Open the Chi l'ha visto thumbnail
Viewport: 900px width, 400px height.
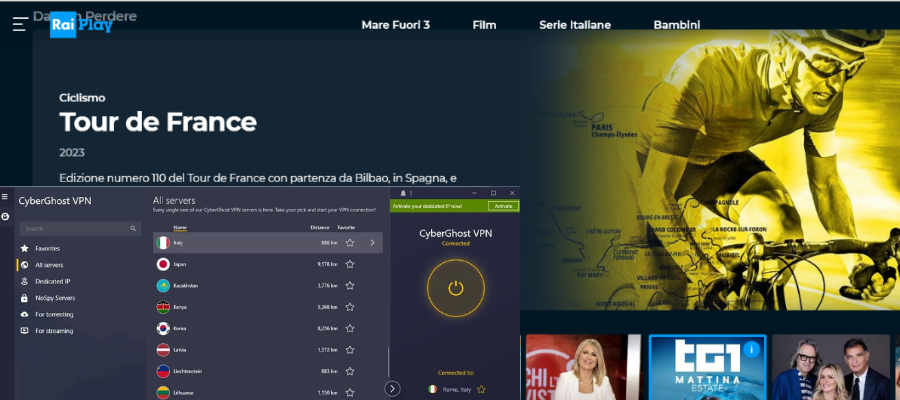click(583, 367)
